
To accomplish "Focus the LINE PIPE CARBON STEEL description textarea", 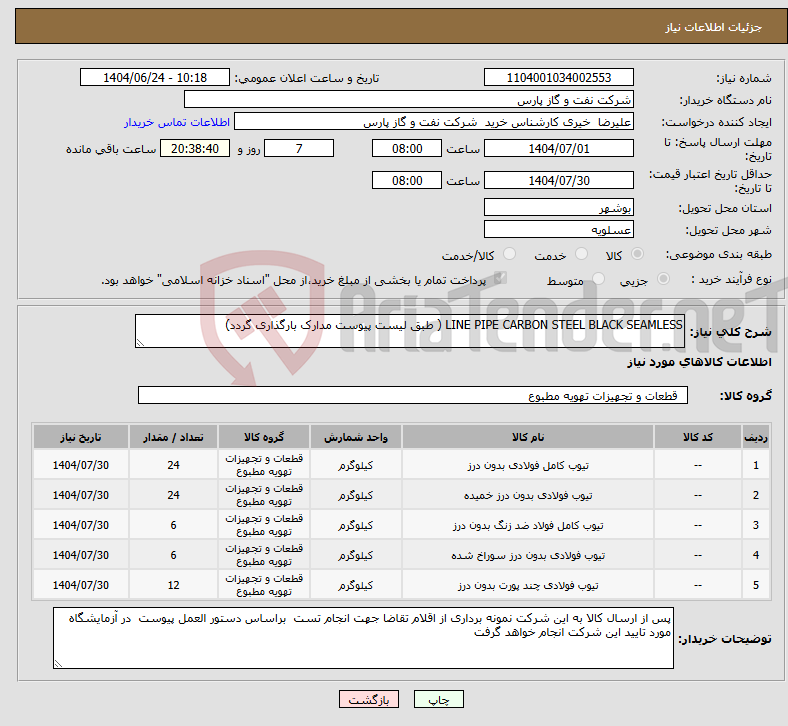I will point(409,332).
